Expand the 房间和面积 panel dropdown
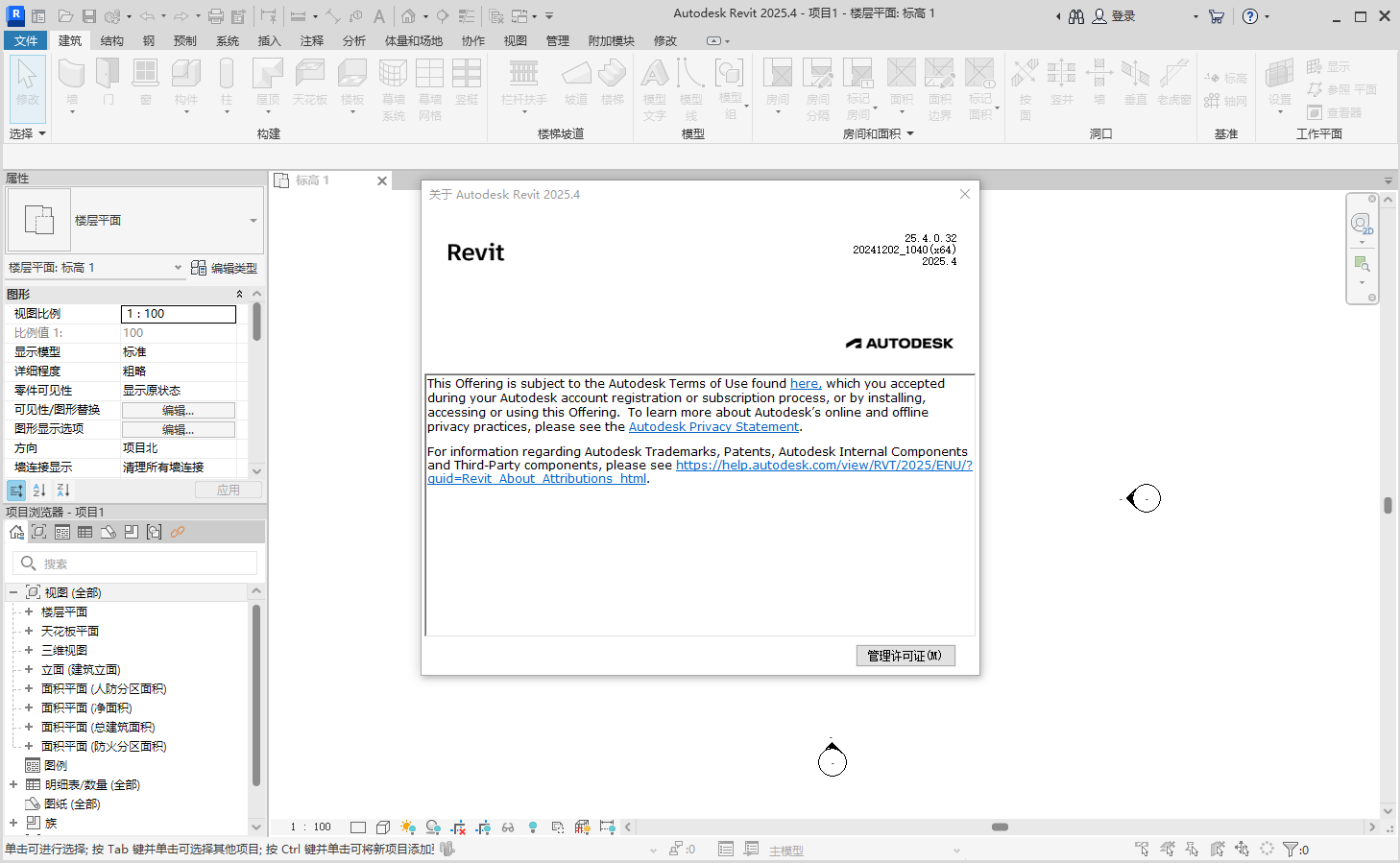Screen dimensions: 1400x863 pyautogui.click(x=910, y=133)
